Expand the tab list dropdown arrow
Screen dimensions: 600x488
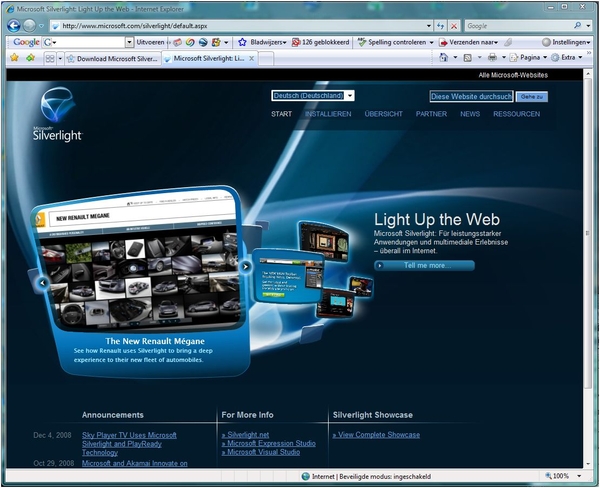coord(60,59)
